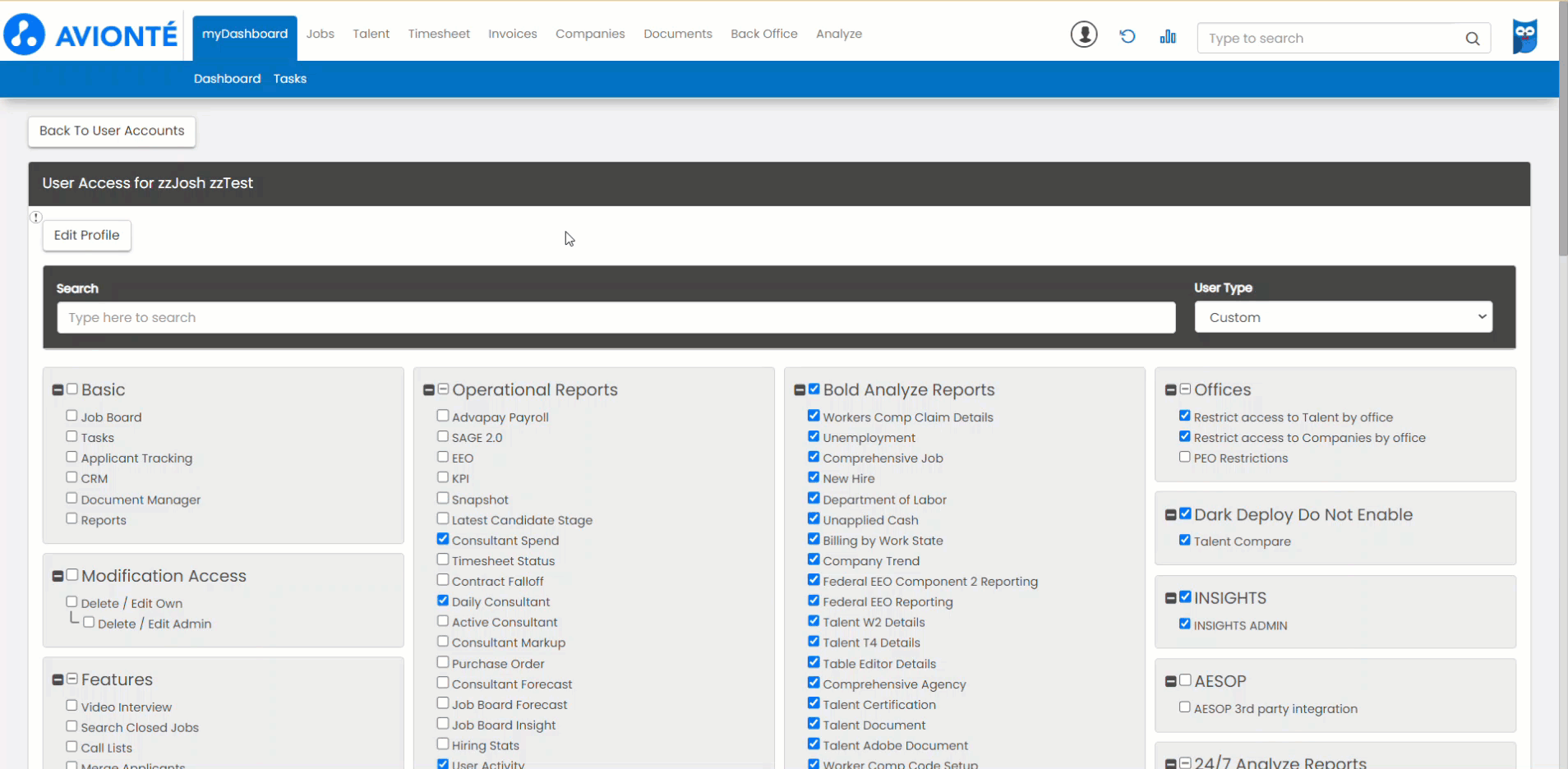Check the CRM checkbox
This screenshot has height=769, width=1568.
tap(71, 477)
